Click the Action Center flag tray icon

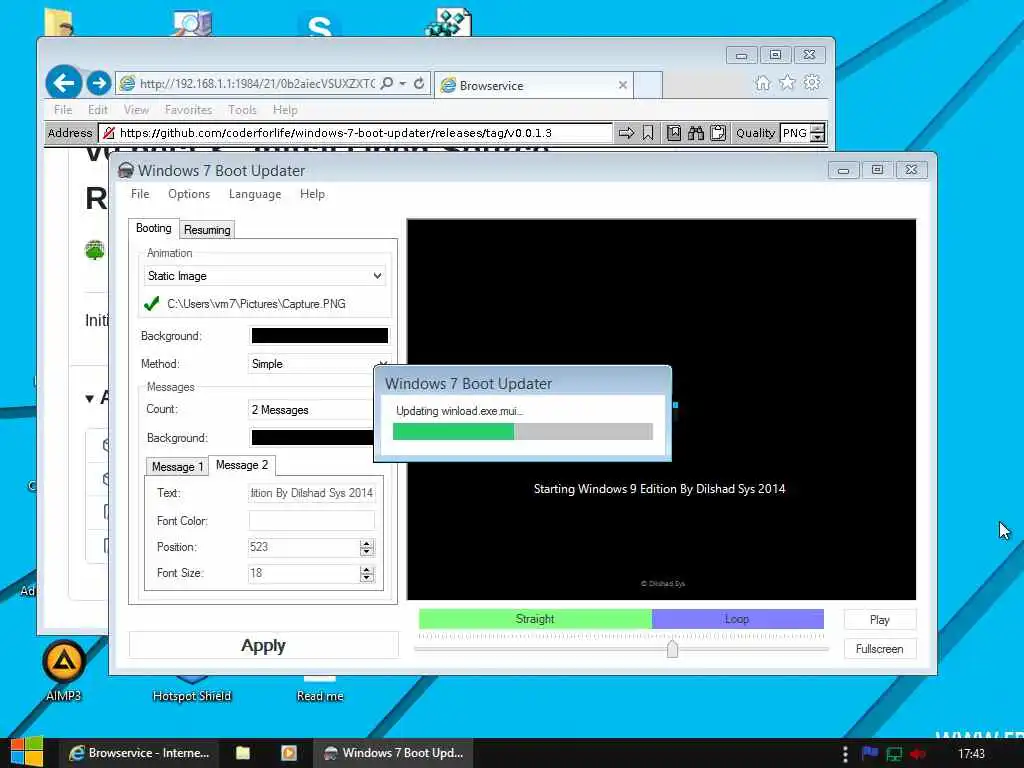870,754
